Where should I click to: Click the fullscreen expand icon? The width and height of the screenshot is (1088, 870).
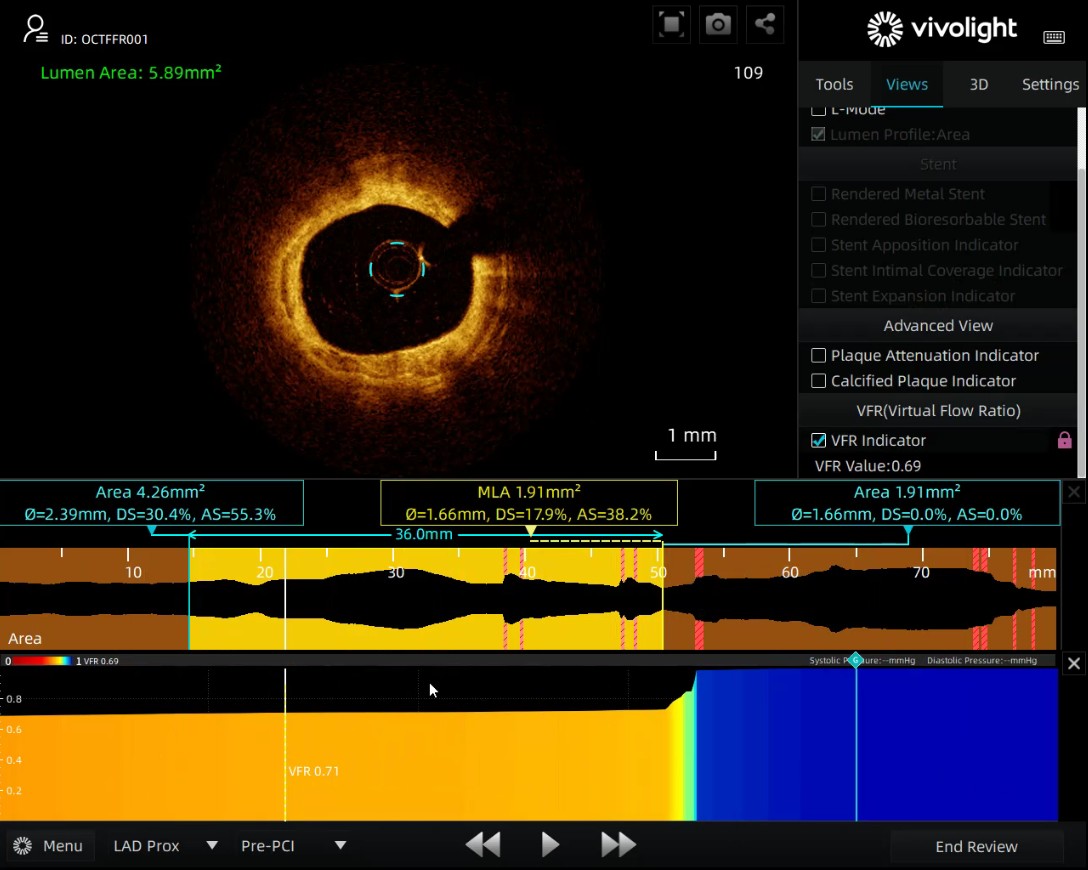672,24
